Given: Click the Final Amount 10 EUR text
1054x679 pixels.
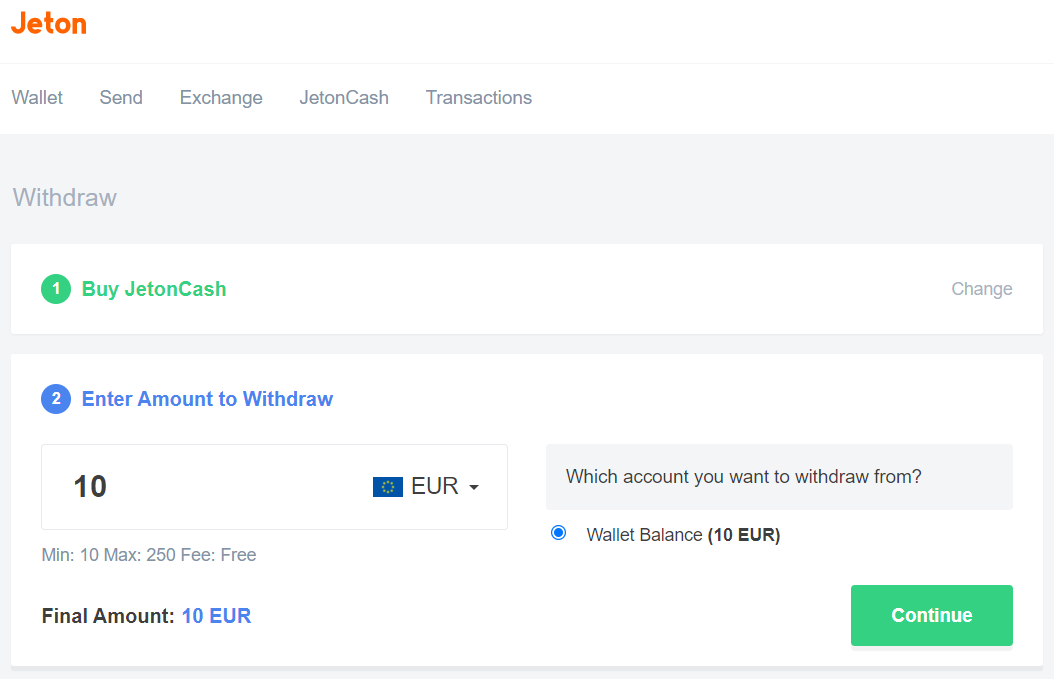Looking at the screenshot, I should pos(147,616).
